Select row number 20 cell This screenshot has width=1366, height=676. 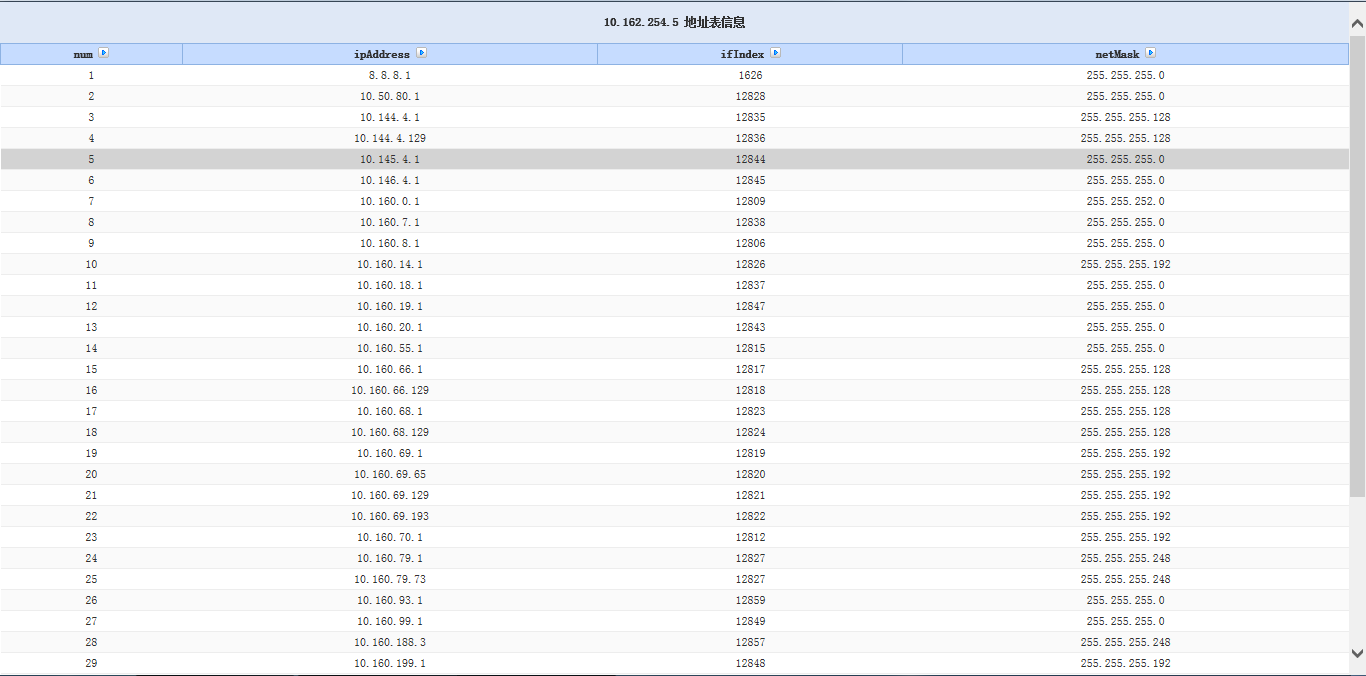click(x=91, y=474)
